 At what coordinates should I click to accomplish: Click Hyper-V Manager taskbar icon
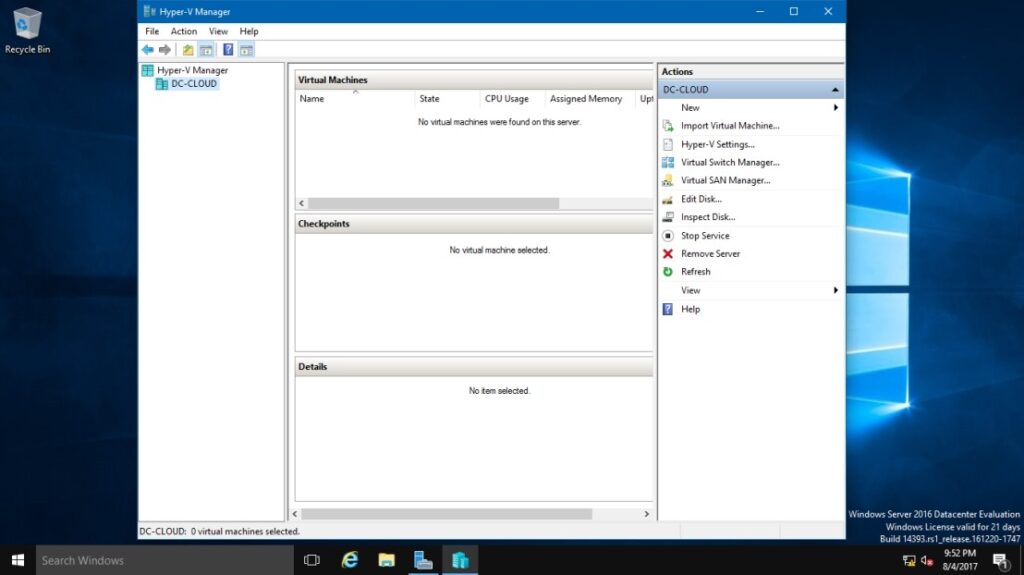point(460,560)
